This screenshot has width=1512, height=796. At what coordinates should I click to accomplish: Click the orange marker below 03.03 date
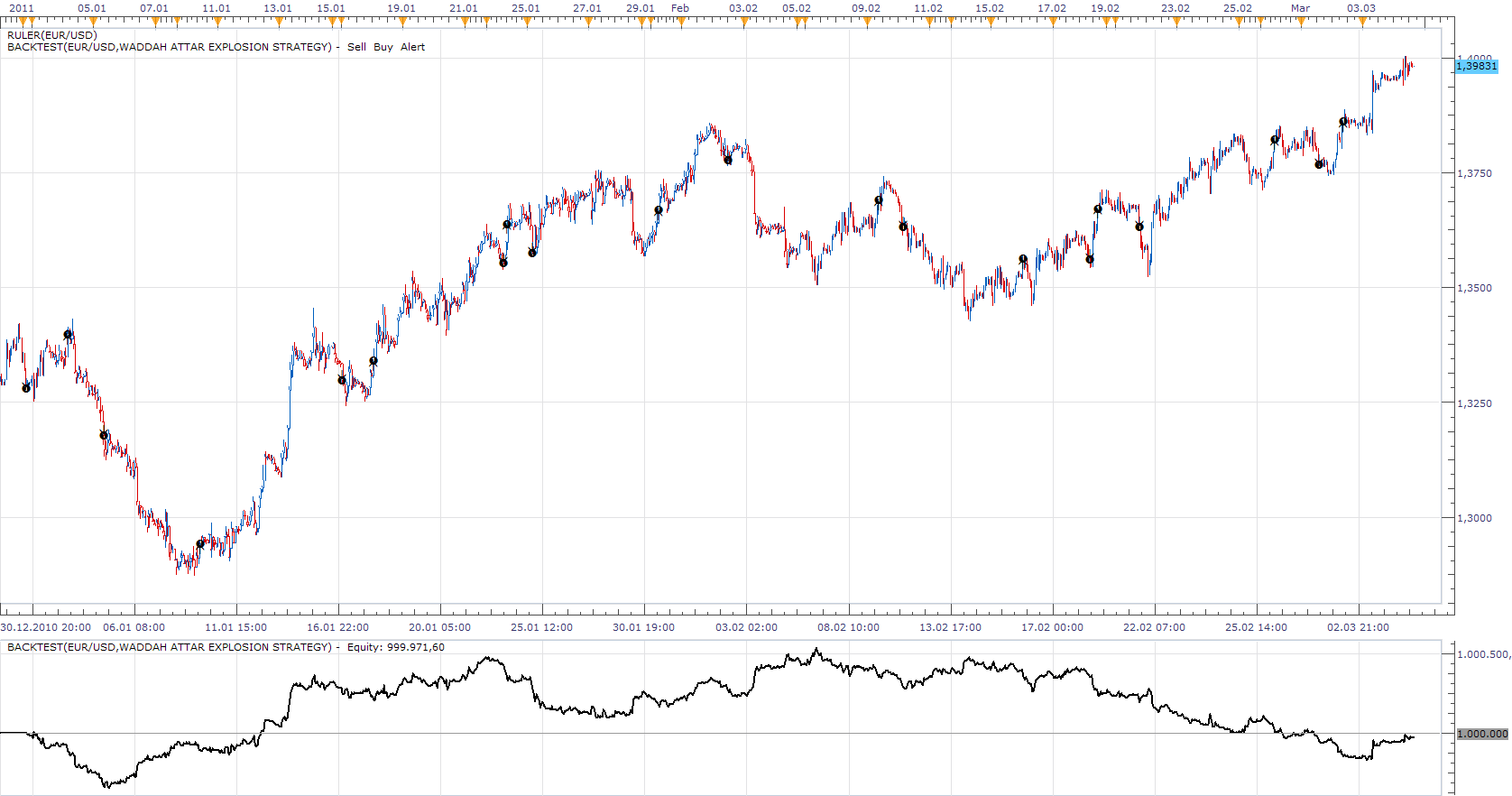point(1363,22)
